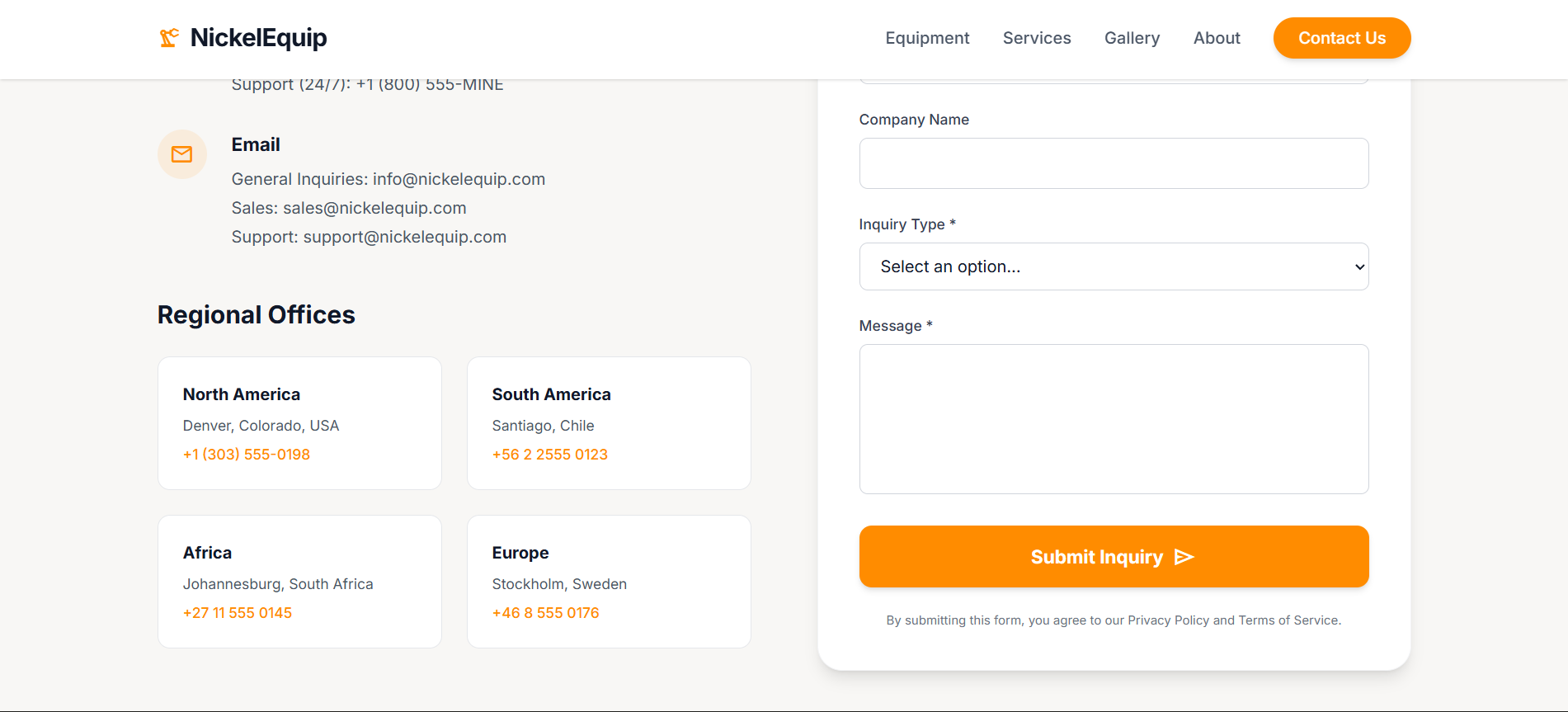
Task: Open the Equipment menu item
Action: tap(927, 38)
